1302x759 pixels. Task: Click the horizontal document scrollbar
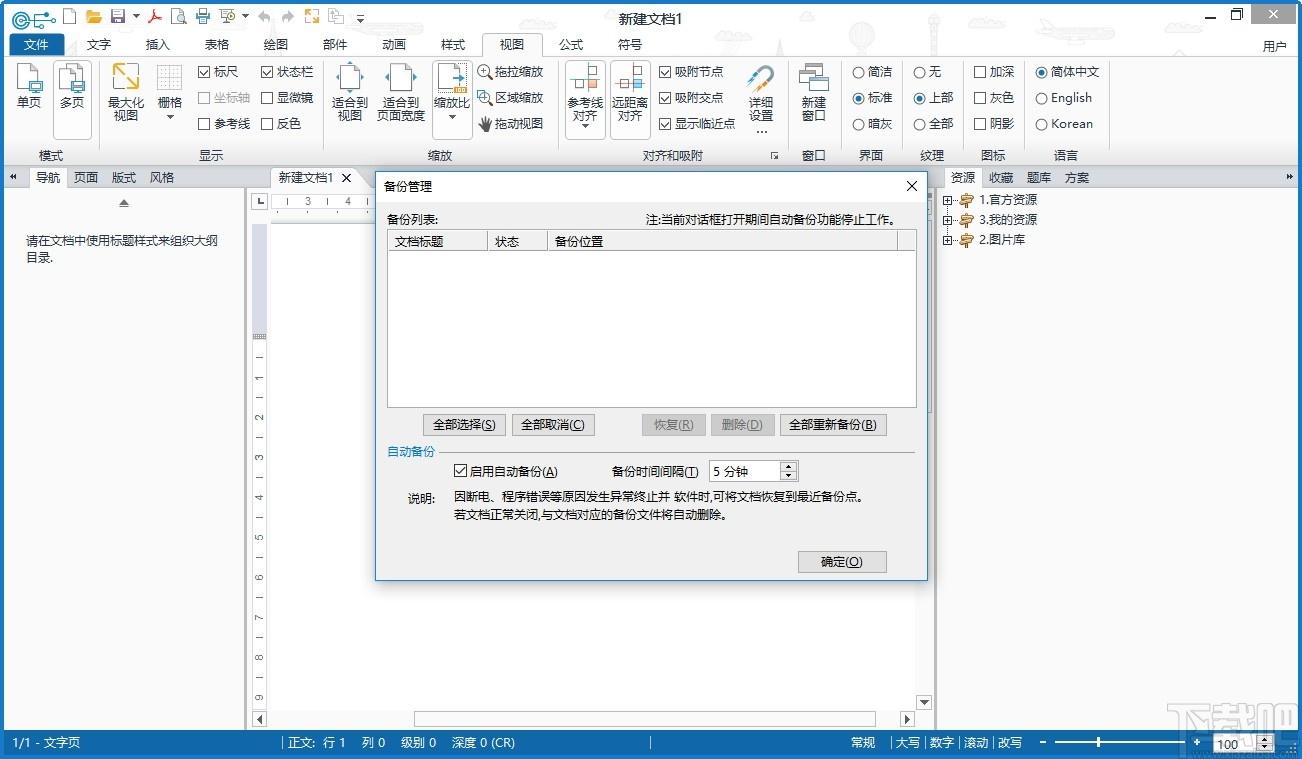tap(645, 719)
